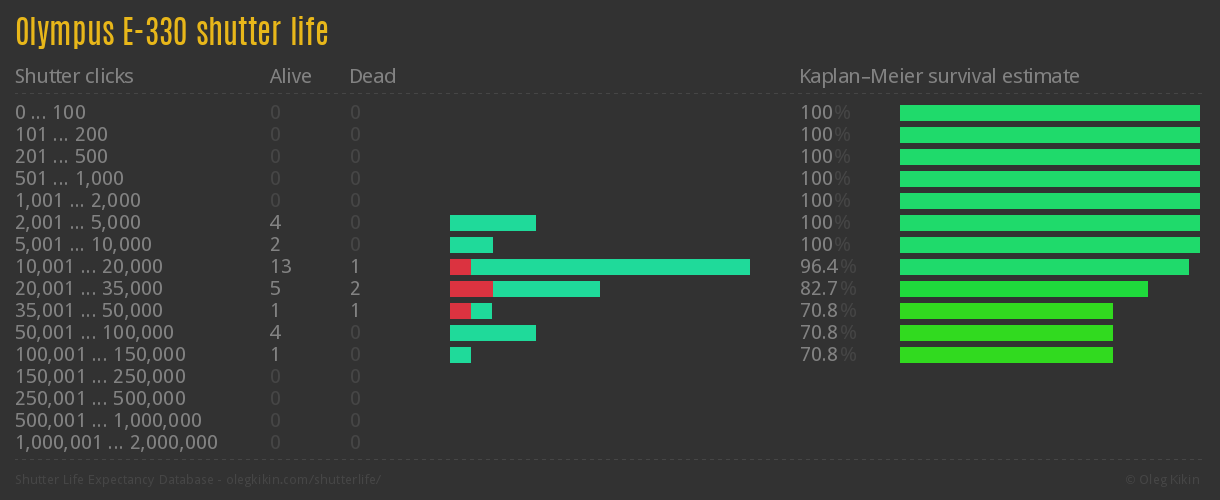This screenshot has height=500, width=1220.
Task: Click the dead count 2
Action: [355, 289]
